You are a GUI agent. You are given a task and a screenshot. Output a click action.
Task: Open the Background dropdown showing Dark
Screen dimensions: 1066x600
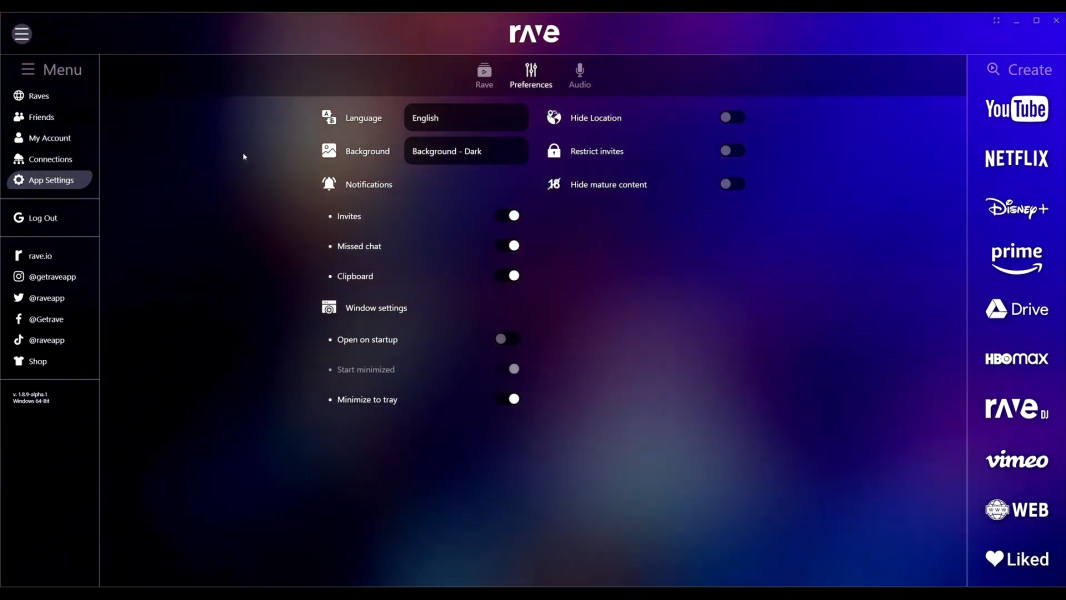(466, 151)
